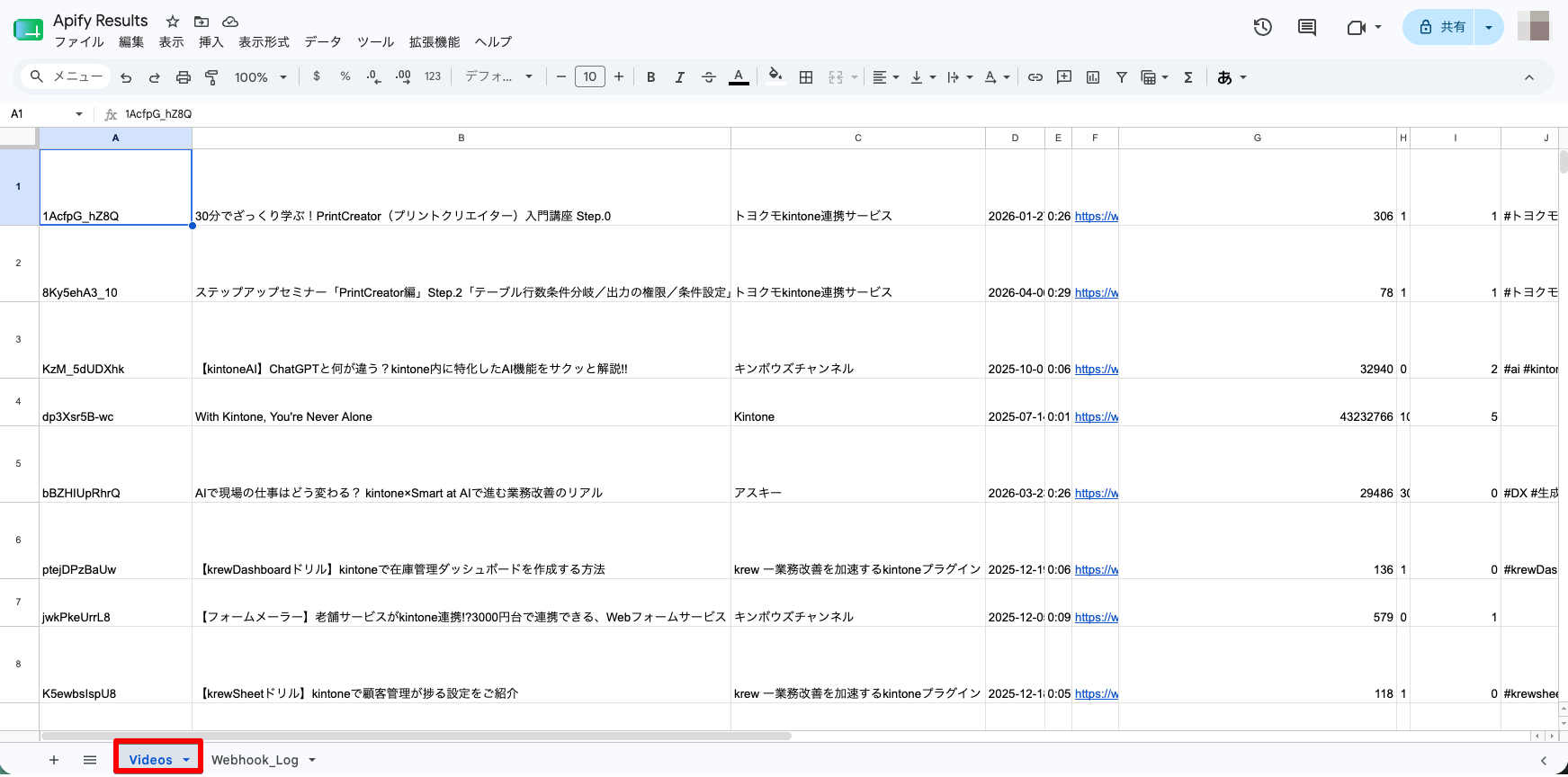Open the borders tool

coord(806,77)
